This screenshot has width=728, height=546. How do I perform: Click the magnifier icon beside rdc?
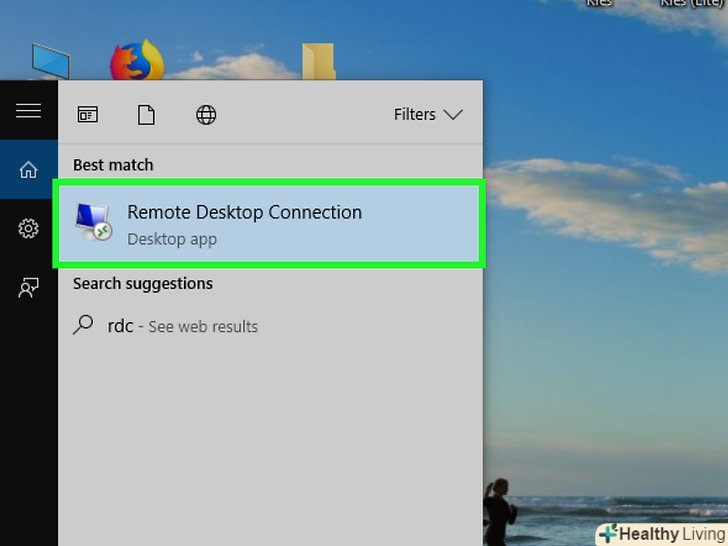click(x=83, y=325)
